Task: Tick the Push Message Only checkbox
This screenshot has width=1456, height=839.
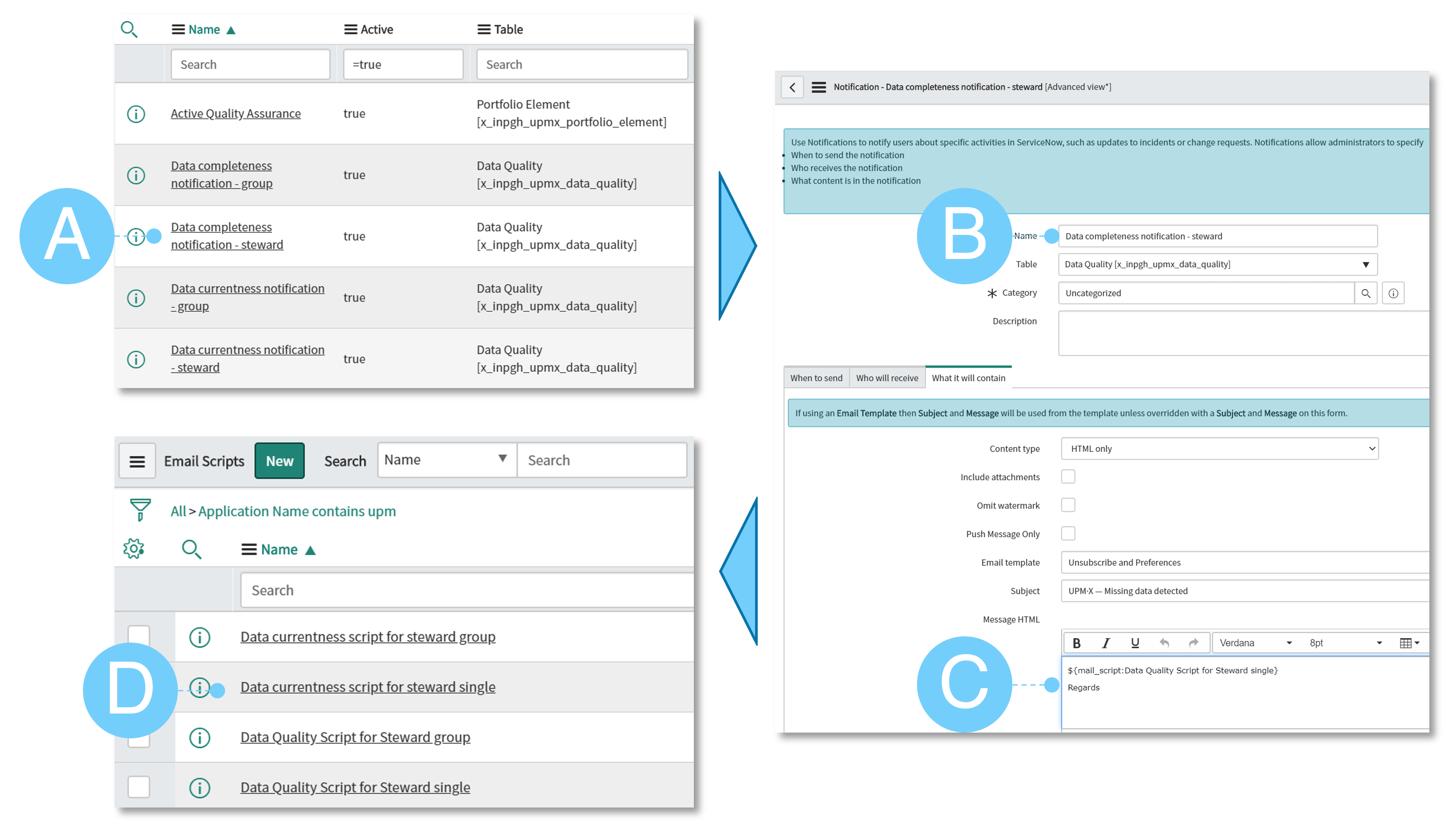Action: (1067, 533)
